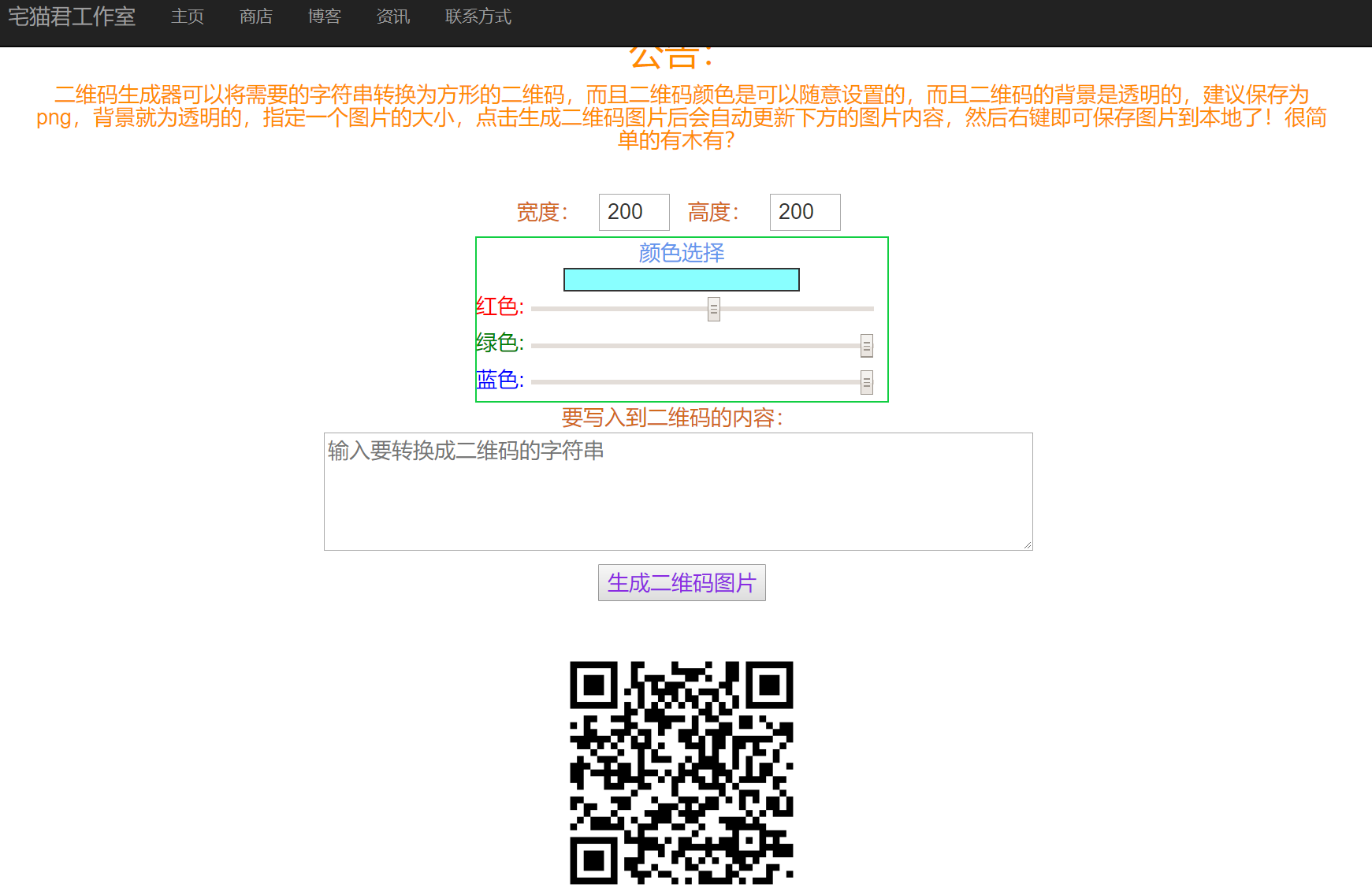Click the orange announcement paragraph text
Viewport: 1372px width, 895px height.
[x=682, y=117]
